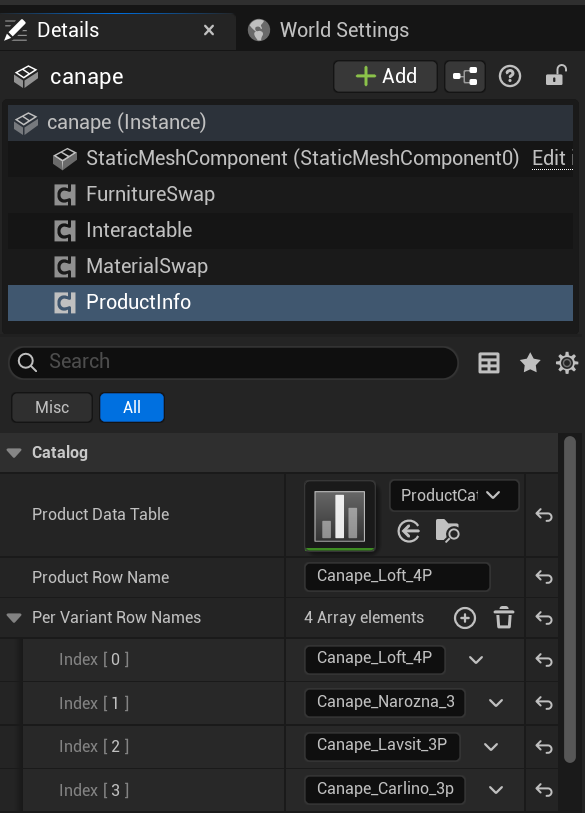Reset Index 0 to default

pyautogui.click(x=544, y=660)
